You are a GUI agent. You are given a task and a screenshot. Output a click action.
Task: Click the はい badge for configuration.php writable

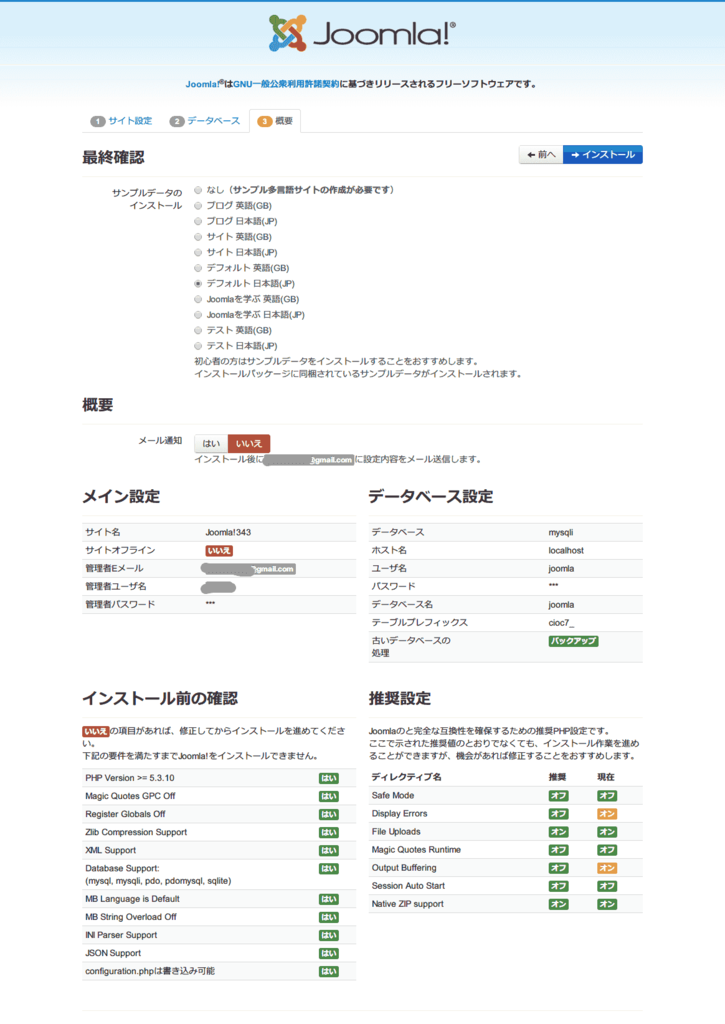(329, 972)
